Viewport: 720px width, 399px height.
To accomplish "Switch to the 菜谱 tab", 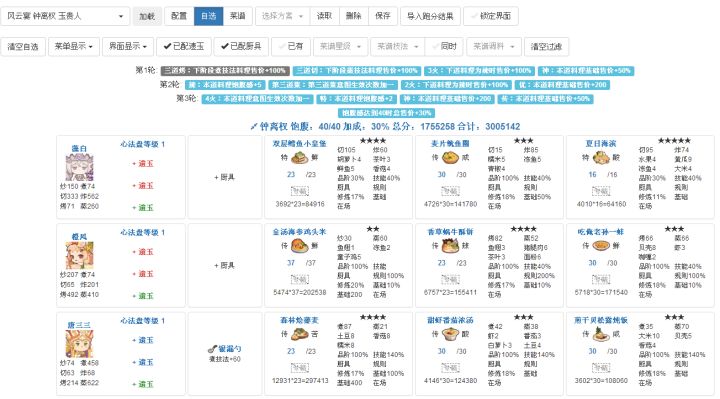I will tap(237, 16).
